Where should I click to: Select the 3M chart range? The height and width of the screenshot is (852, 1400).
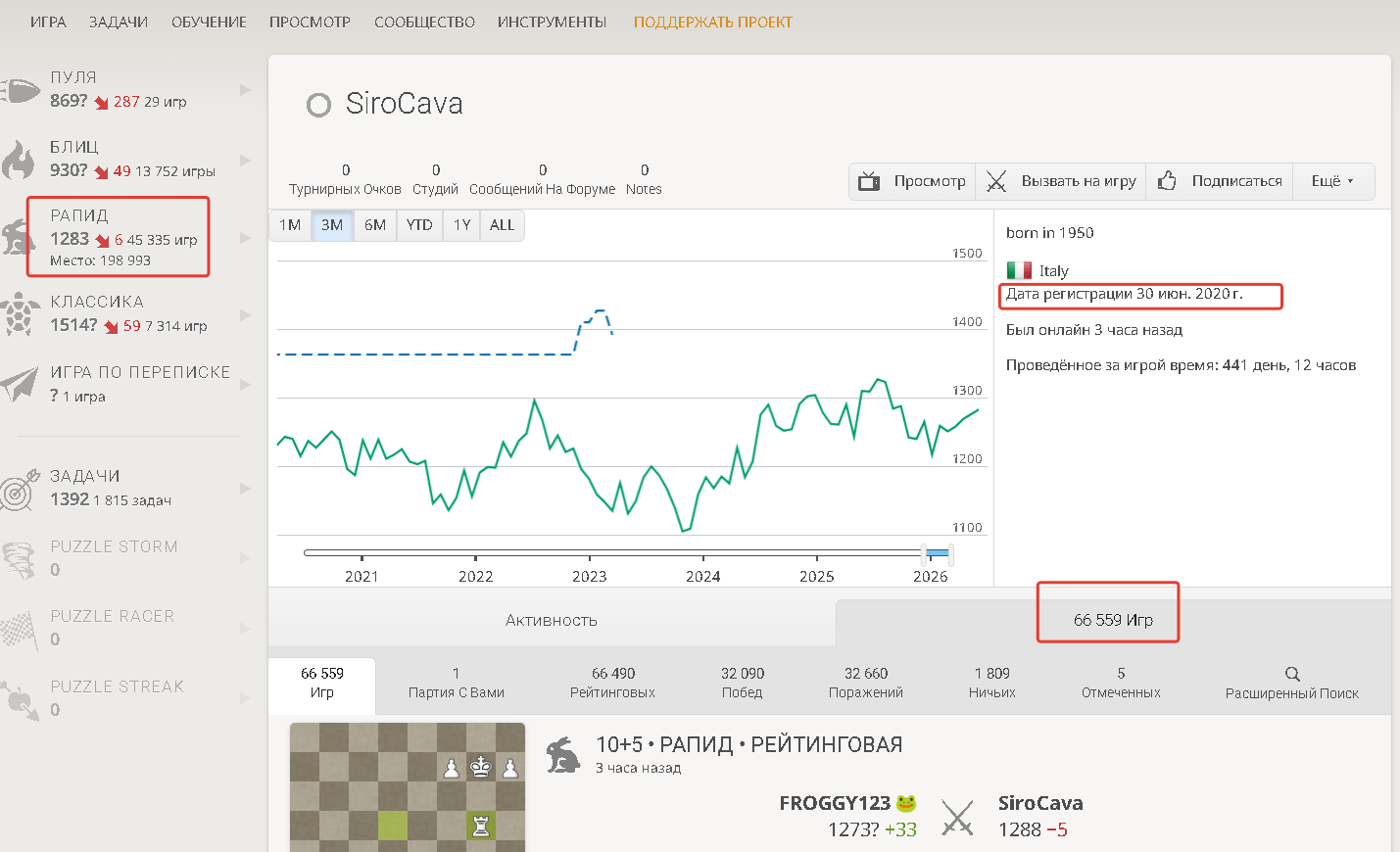pos(332,225)
